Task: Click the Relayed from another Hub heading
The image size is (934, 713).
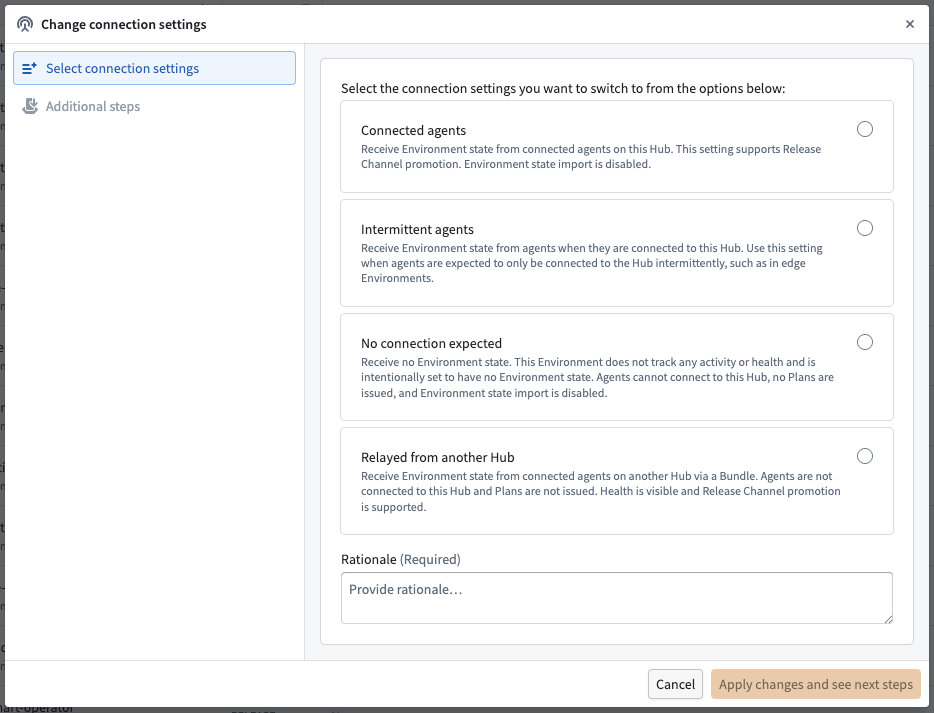Action: (x=438, y=457)
